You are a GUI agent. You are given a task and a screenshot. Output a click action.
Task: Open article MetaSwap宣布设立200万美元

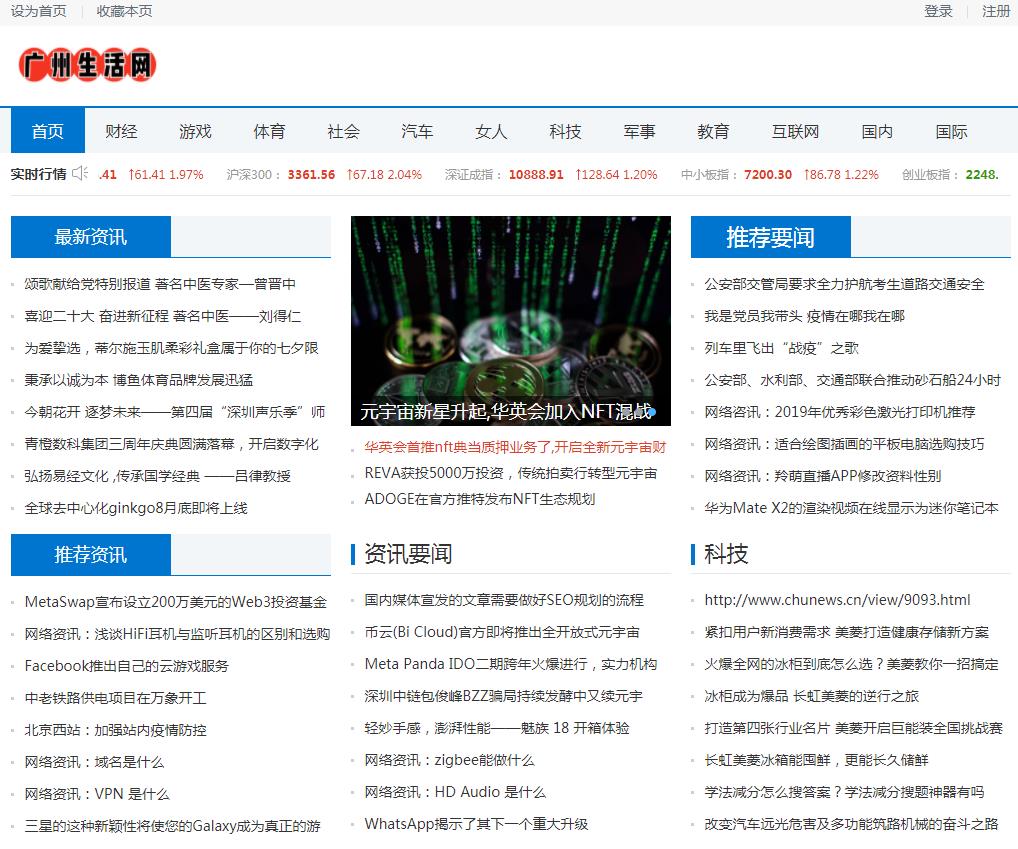point(176,602)
